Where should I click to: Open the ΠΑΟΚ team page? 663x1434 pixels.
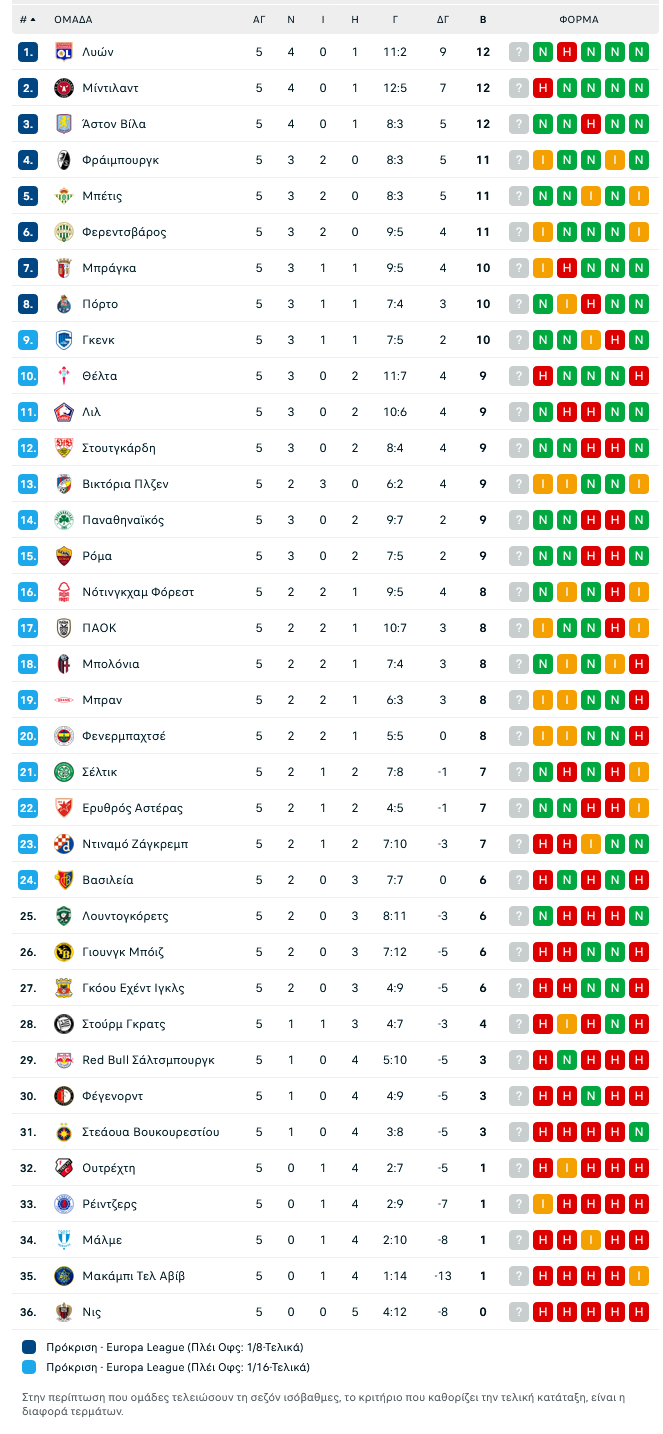[x=99, y=628]
